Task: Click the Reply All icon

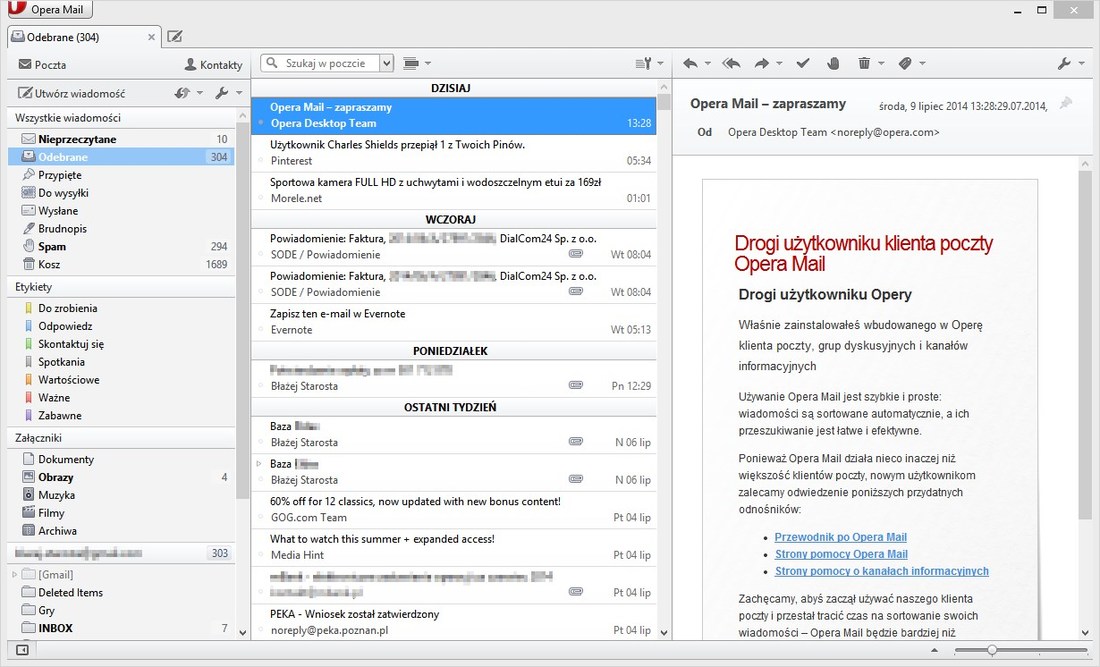Action: pos(731,64)
